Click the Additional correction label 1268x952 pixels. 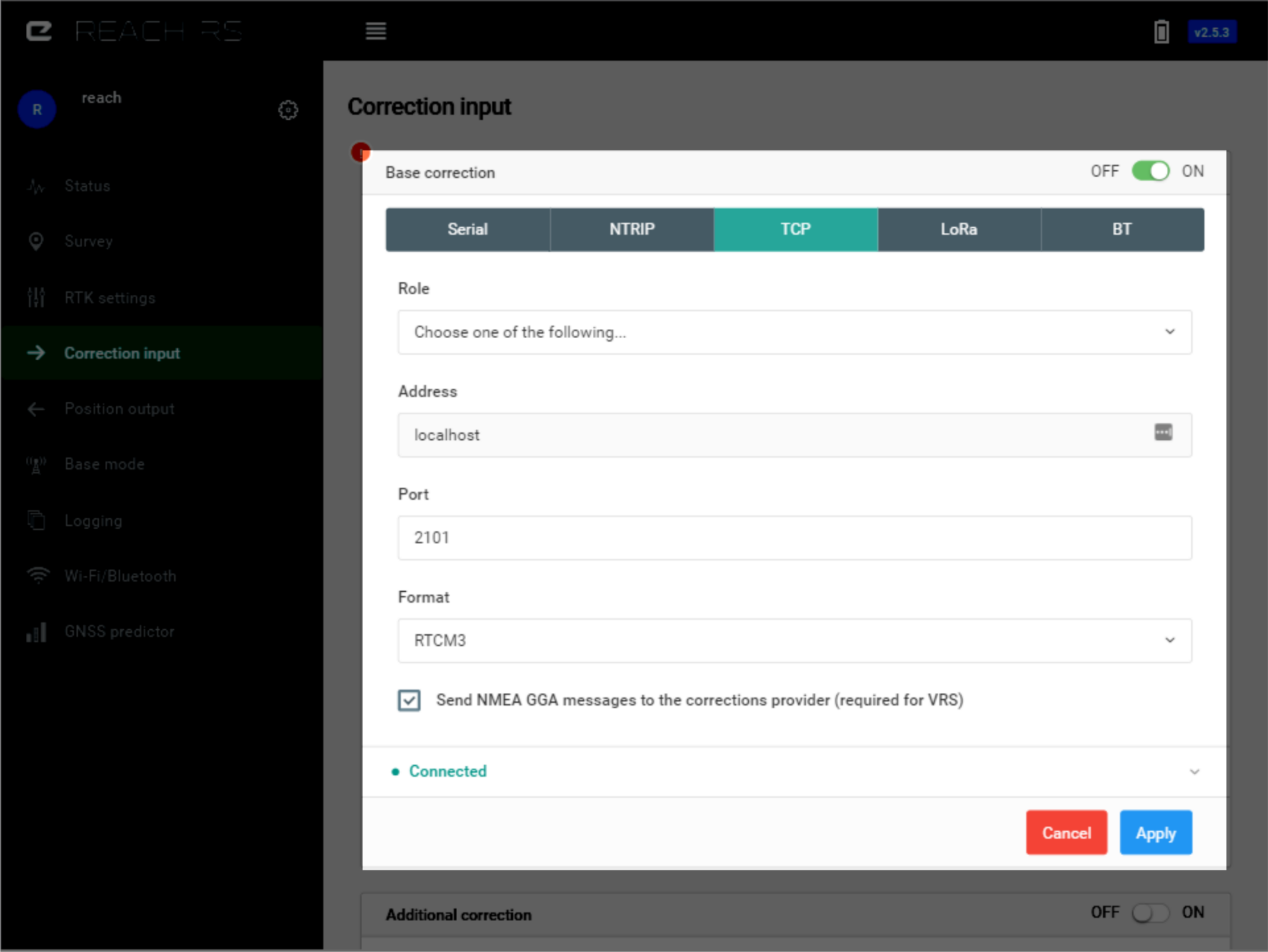459,915
